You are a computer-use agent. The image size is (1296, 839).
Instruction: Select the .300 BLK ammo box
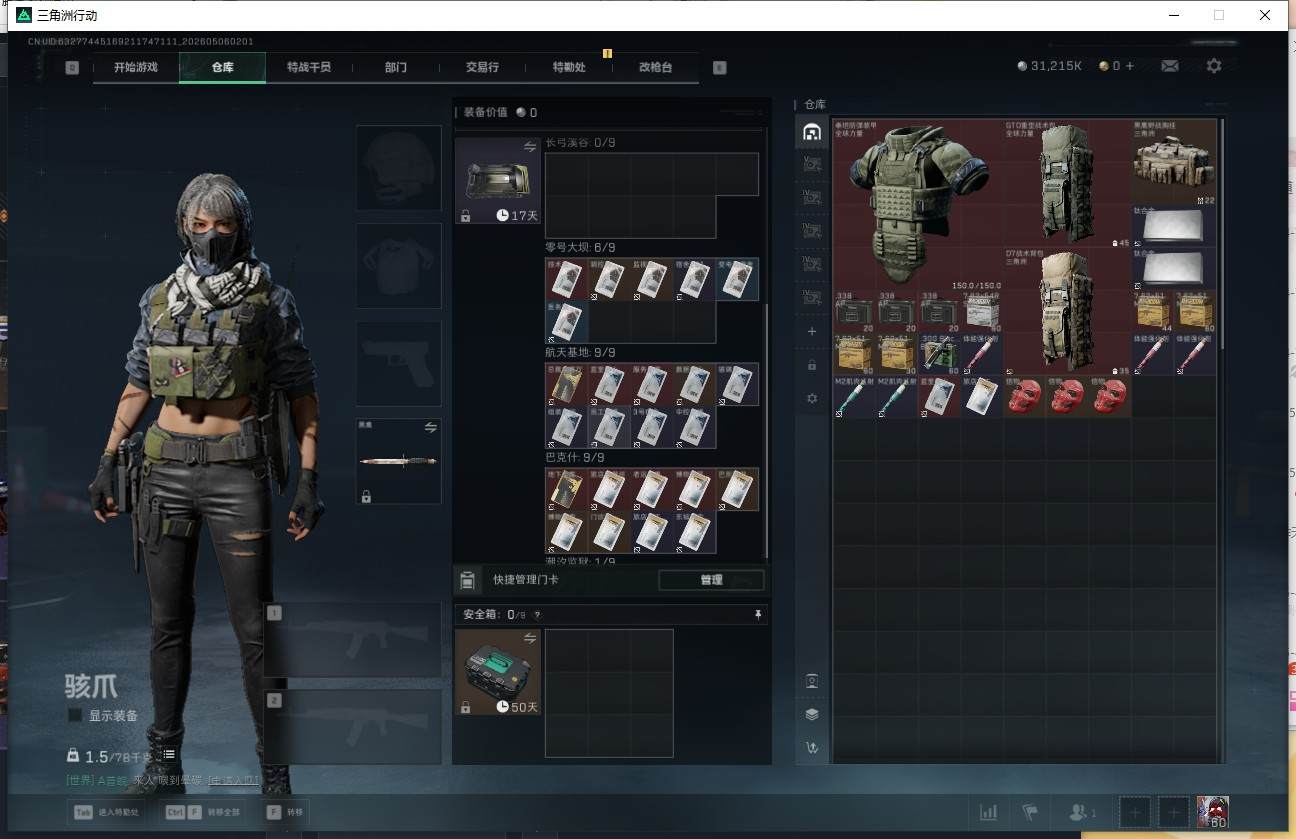[x=939, y=355]
